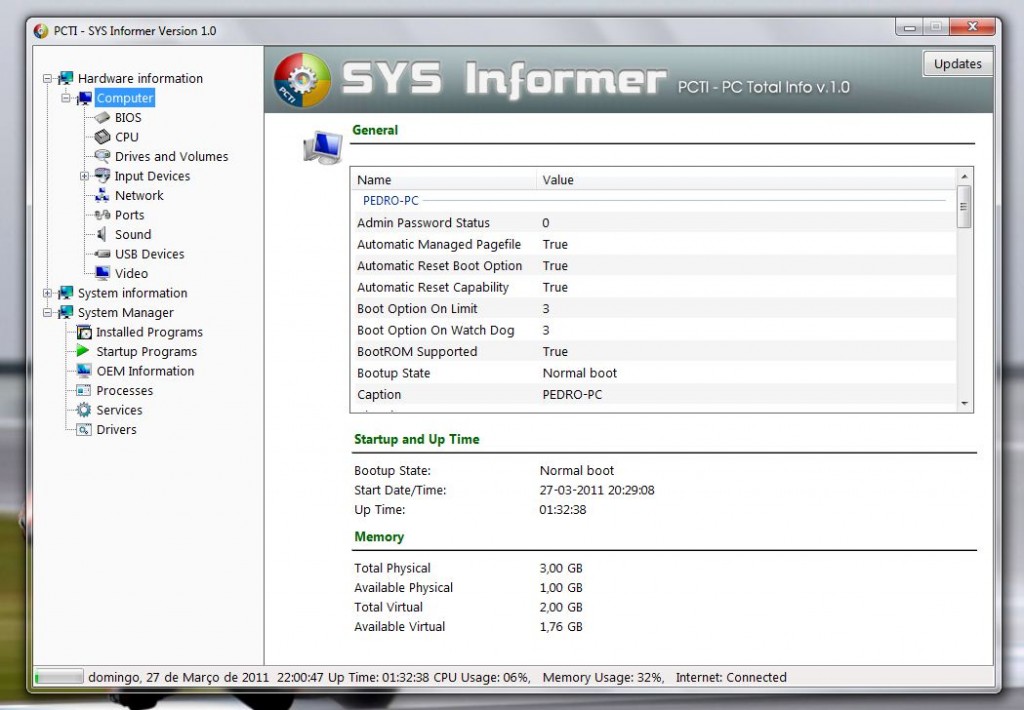Click the green Startup Programs arrow icon
This screenshot has height=710, width=1024.
click(83, 351)
